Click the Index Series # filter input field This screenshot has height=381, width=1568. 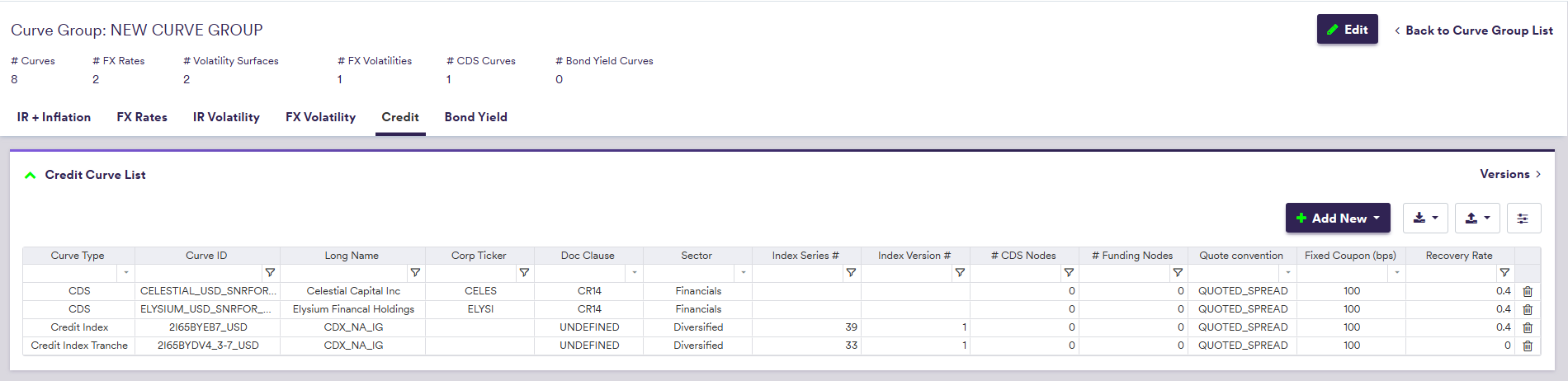(796, 273)
